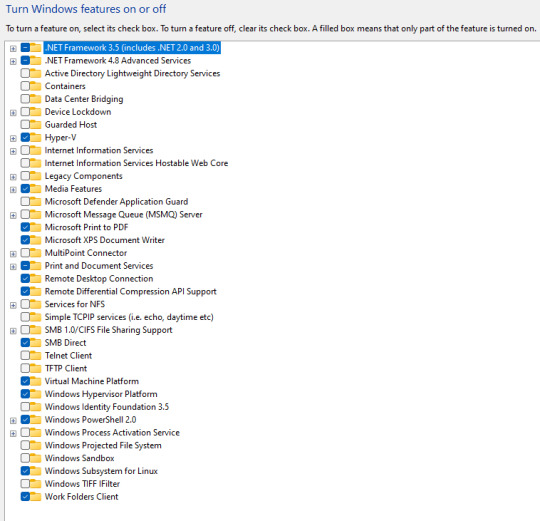Viewport: 540px width, 521px height.
Task: Enable Guarded Host checkbox
Action: [x=25, y=124]
